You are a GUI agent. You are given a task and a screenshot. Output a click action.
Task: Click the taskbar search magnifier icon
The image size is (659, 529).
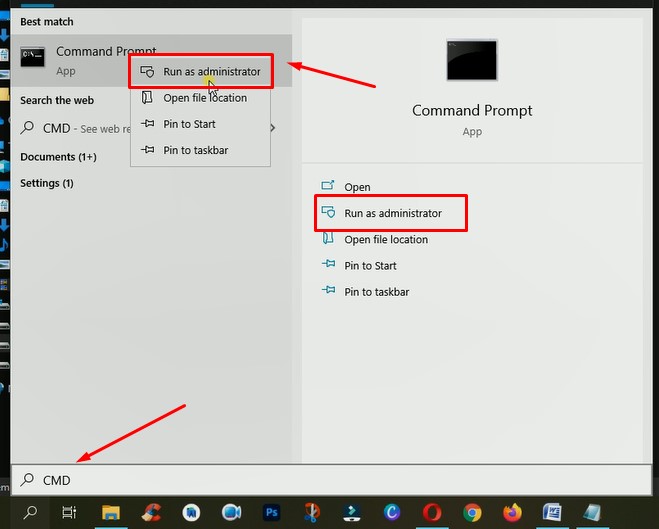pyautogui.click(x=30, y=512)
